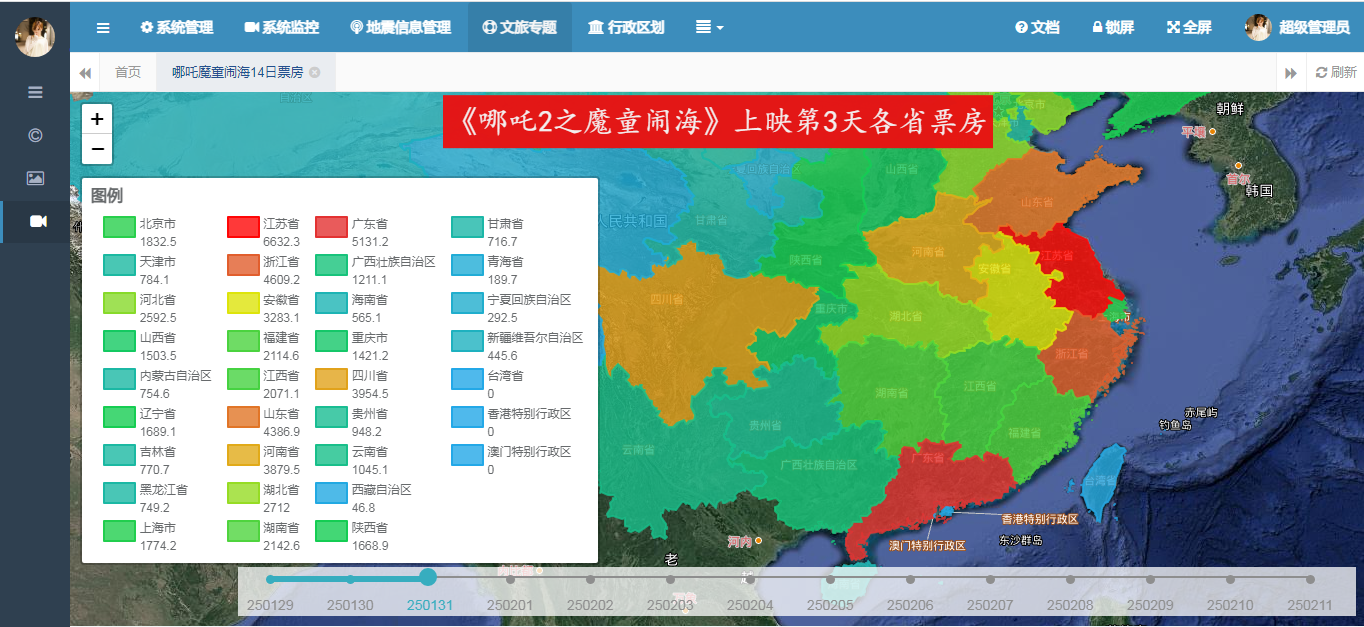Click the user avatar in left sidebar

pyautogui.click(x=35, y=37)
